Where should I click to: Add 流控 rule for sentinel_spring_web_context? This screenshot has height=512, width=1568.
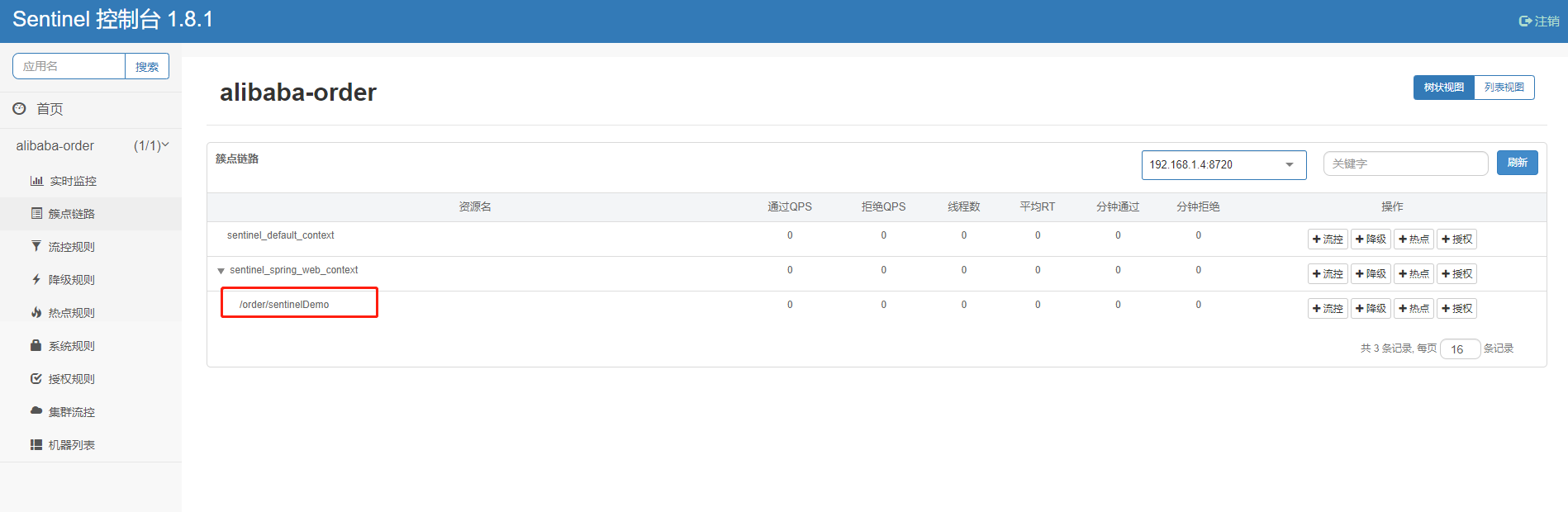[1328, 274]
